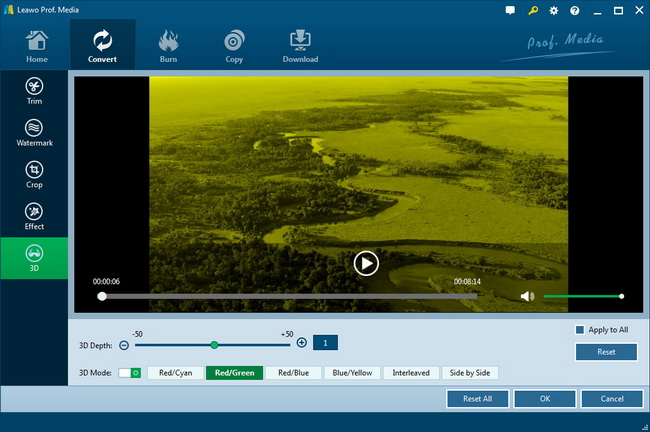Increase 3D depth with plus button
Screen dimensions: 650x432
(301, 343)
